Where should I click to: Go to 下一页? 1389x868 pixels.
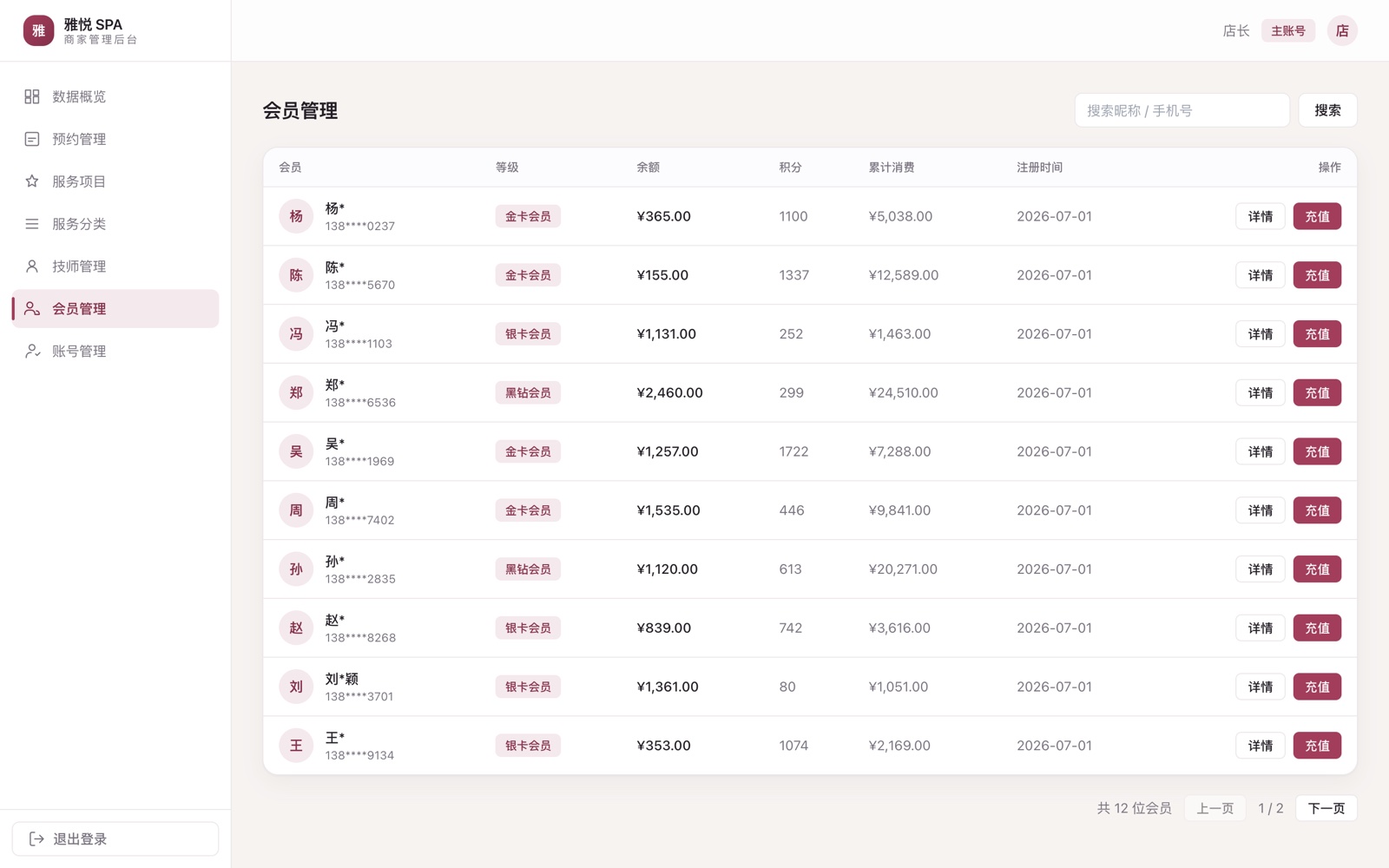[x=1326, y=808]
